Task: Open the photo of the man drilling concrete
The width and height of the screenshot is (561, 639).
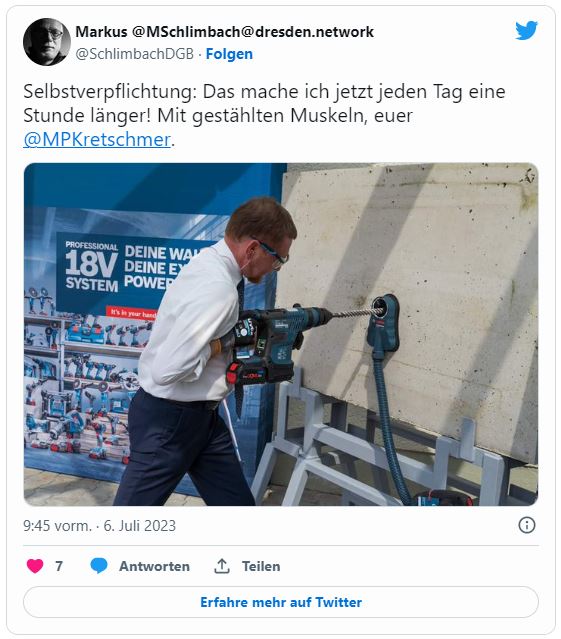Action: coord(281,335)
